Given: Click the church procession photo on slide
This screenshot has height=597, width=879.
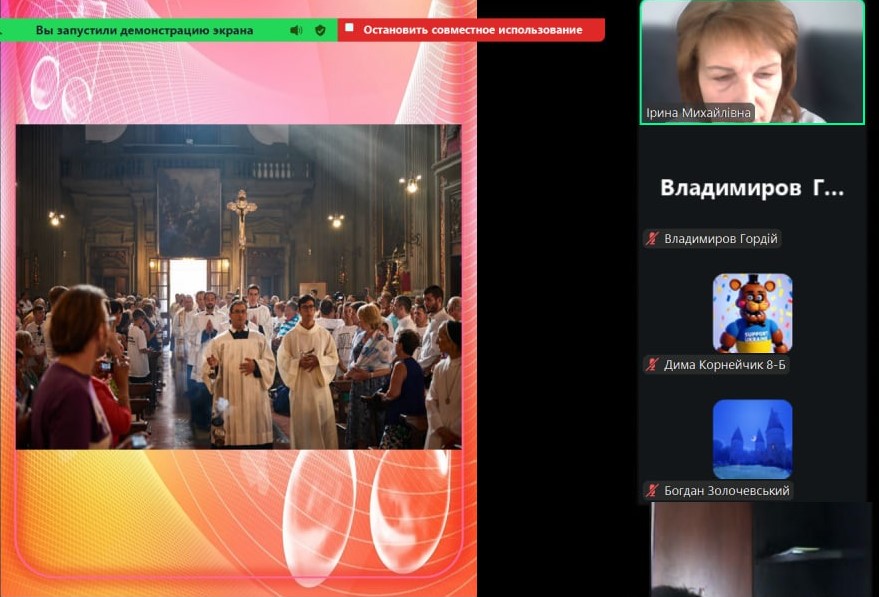Looking at the screenshot, I should click(x=238, y=286).
